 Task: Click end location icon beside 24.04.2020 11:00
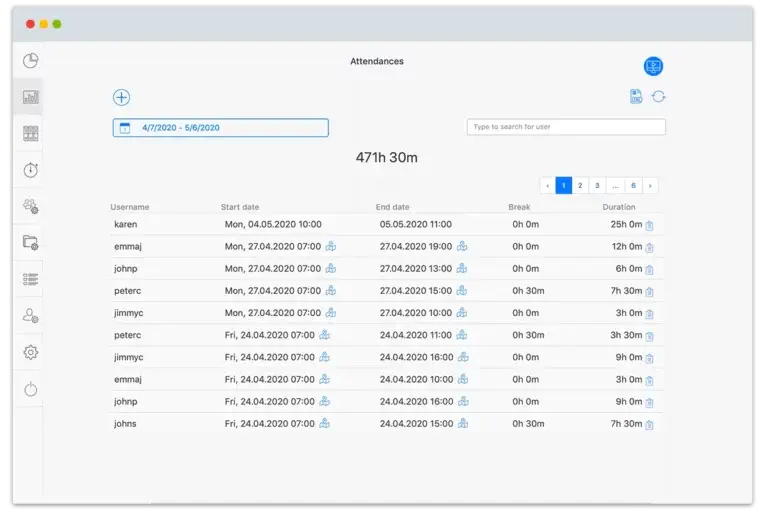point(462,335)
